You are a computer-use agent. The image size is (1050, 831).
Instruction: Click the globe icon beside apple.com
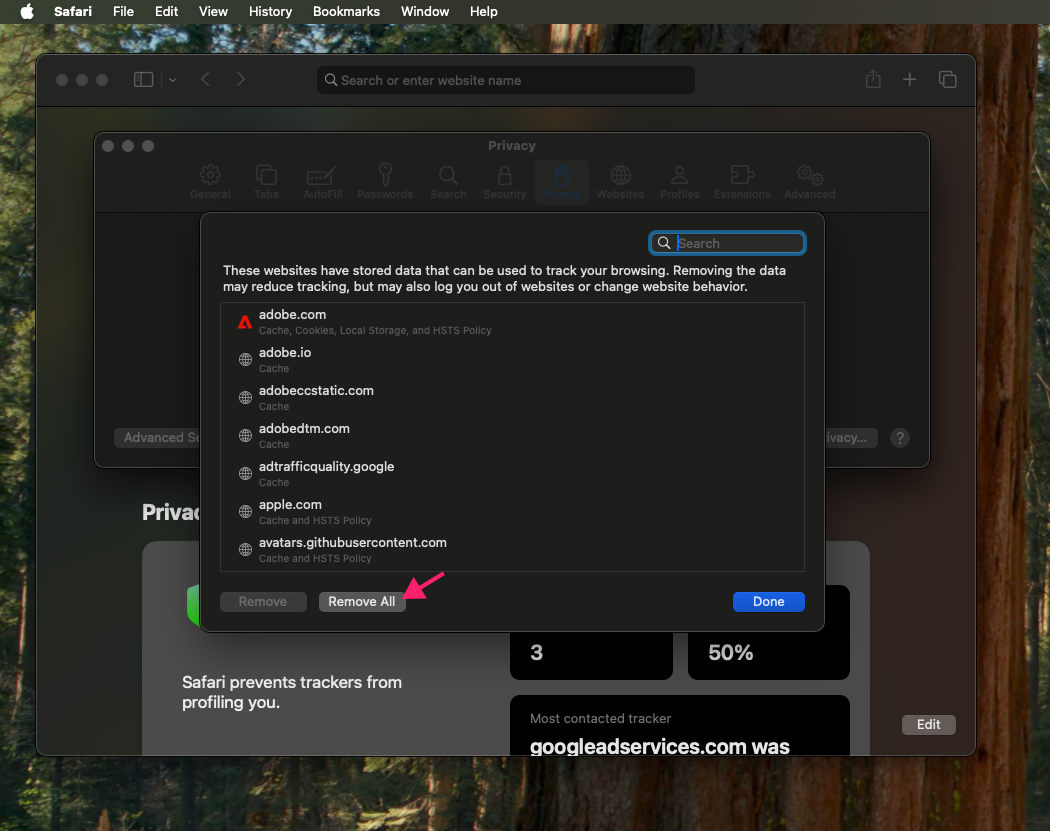245,512
